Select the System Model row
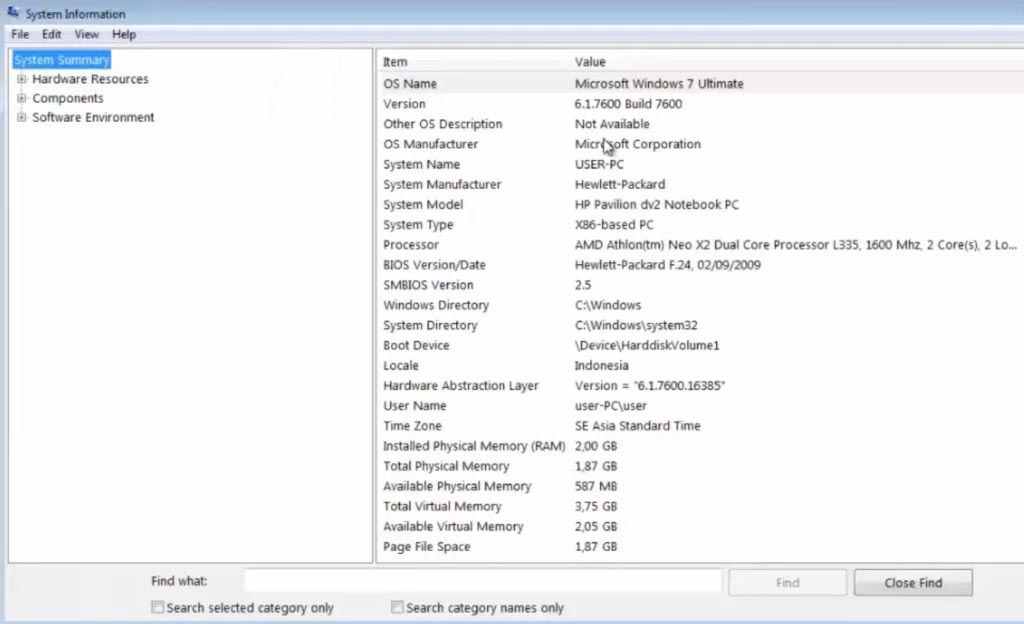Screen dimensions: 1024x624 click(x=700, y=204)
